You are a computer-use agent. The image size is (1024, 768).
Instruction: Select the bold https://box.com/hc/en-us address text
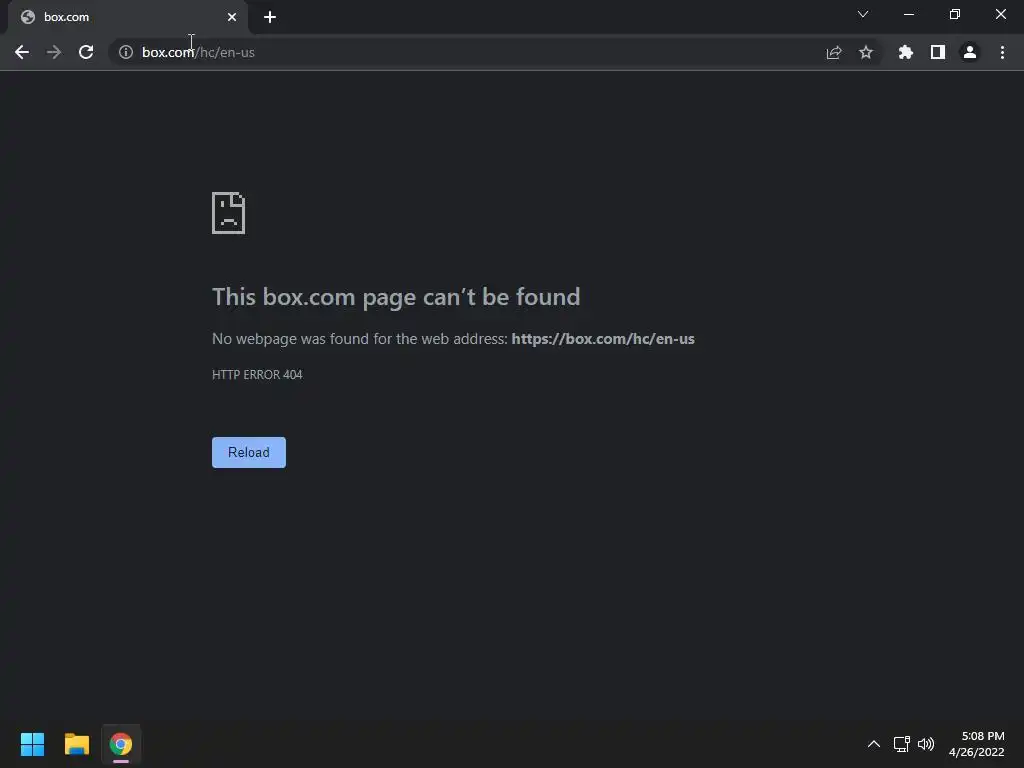[x=603, y=339]
